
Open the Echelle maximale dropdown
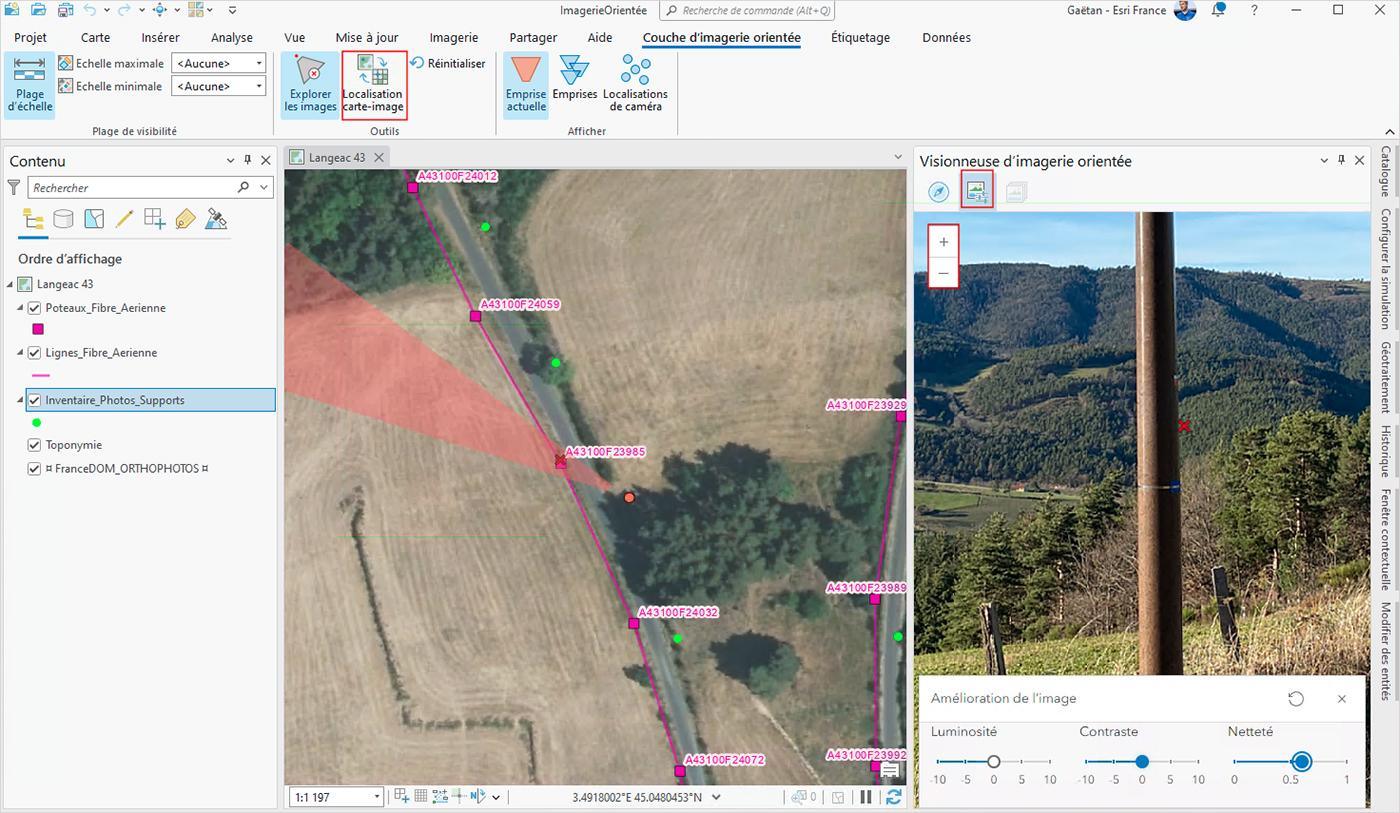(259, 63)
